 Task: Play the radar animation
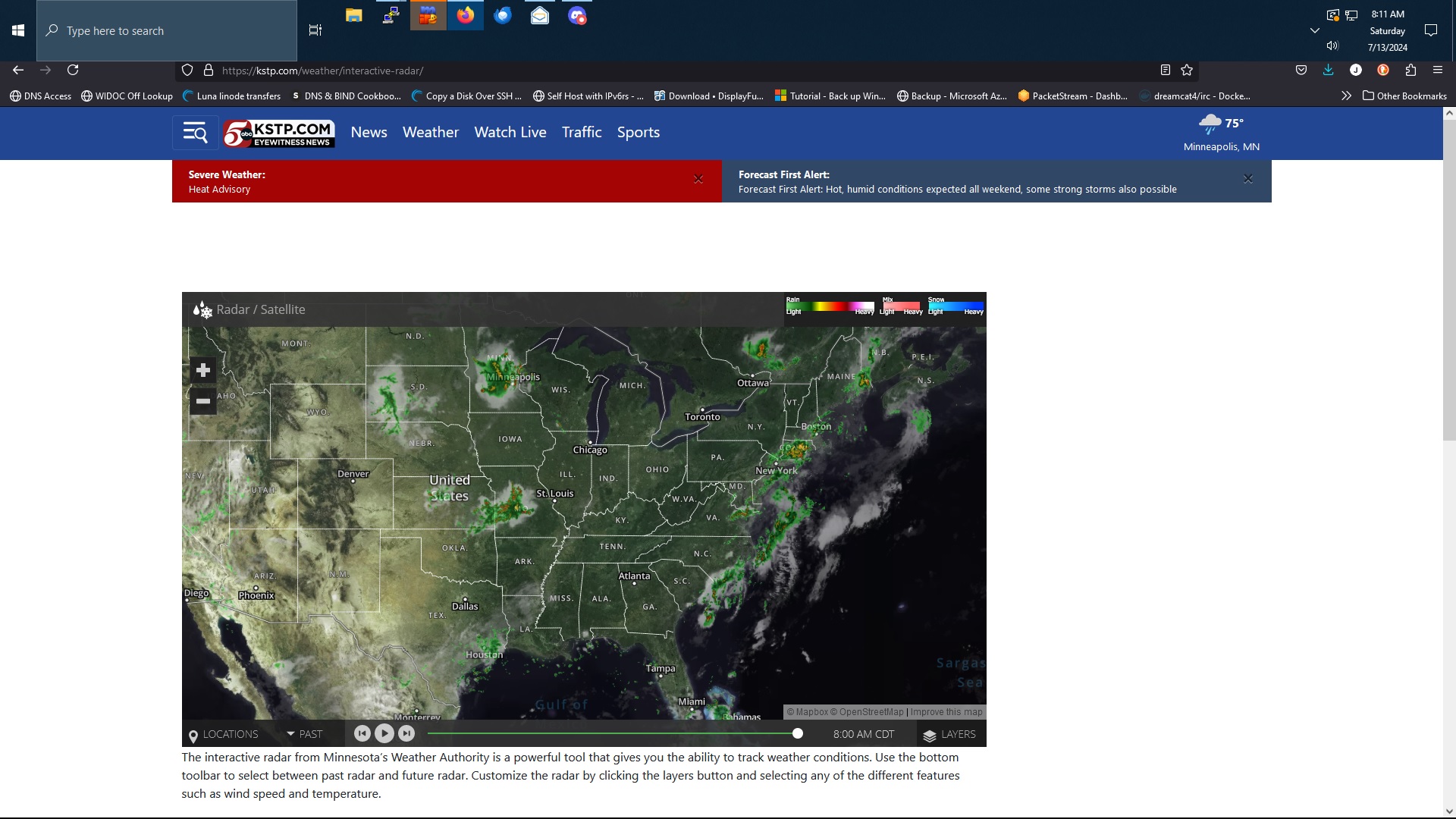coord(384,733)
